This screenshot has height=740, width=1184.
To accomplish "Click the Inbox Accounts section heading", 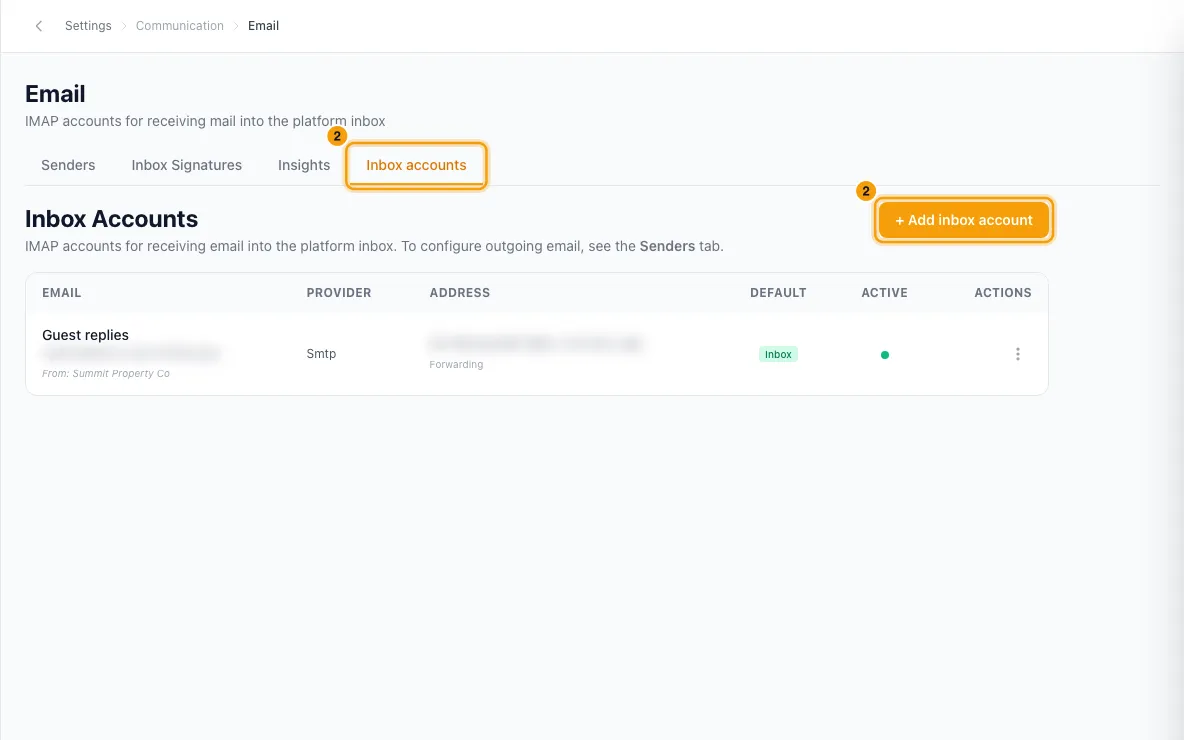I will [111, 219].
